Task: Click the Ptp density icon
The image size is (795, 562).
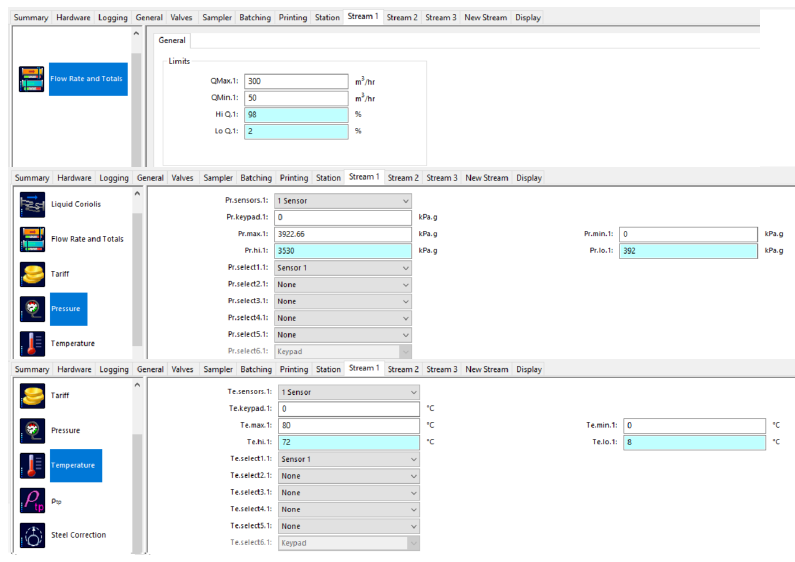Action: tap(32, 501)
